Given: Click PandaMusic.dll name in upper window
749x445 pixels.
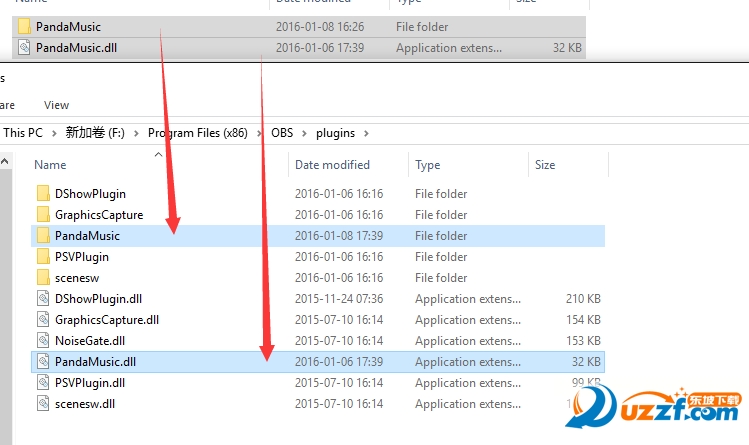Looking at the screenshot, I should point(76,48).
